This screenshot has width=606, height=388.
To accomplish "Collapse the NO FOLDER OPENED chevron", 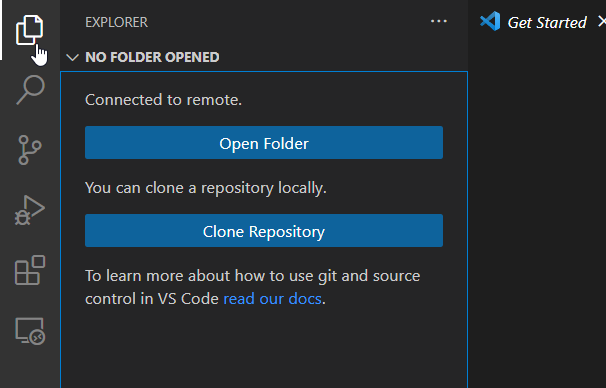I will click(x=72, y=58).
